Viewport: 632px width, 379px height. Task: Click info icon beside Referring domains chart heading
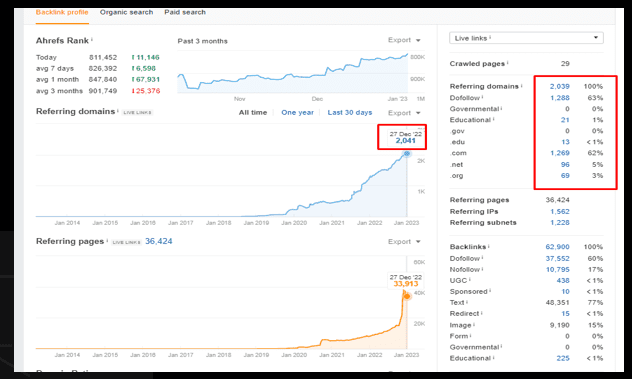pos(118,110)
